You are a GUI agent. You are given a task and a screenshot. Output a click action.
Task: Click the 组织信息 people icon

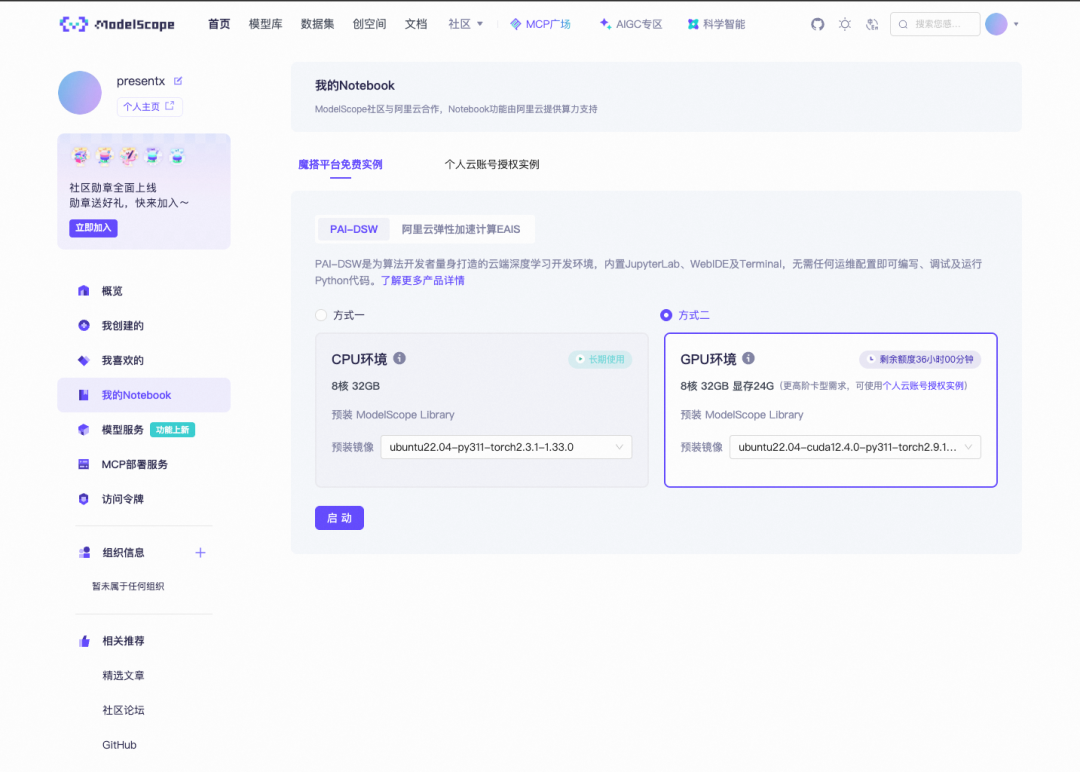pos(84,552)
